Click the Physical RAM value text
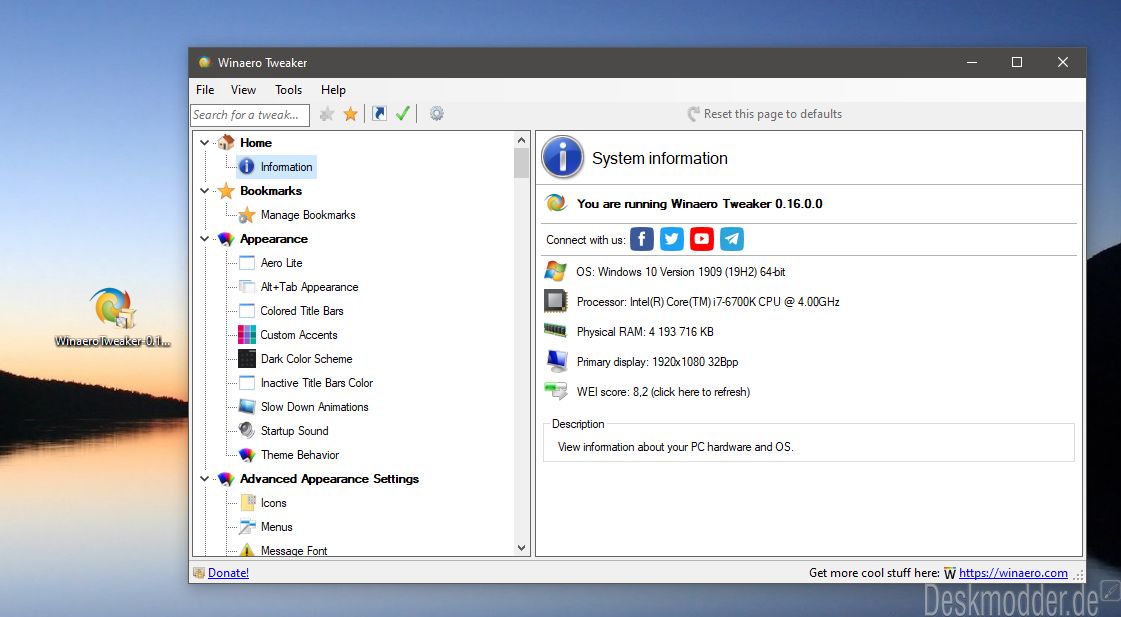Screen dimensions: 1121x617 645,332
